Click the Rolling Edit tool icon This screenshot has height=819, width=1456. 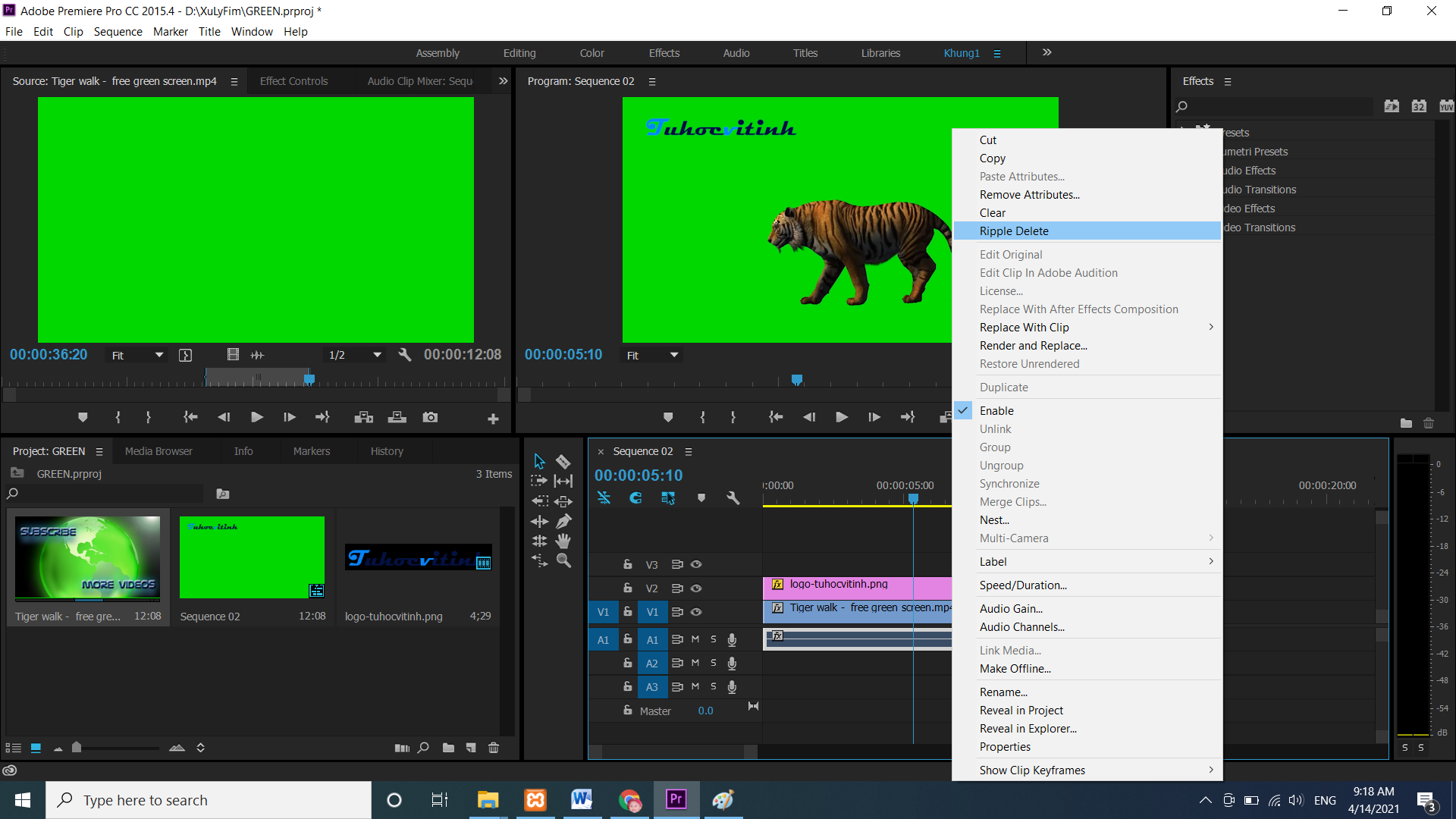click(564, 479)
